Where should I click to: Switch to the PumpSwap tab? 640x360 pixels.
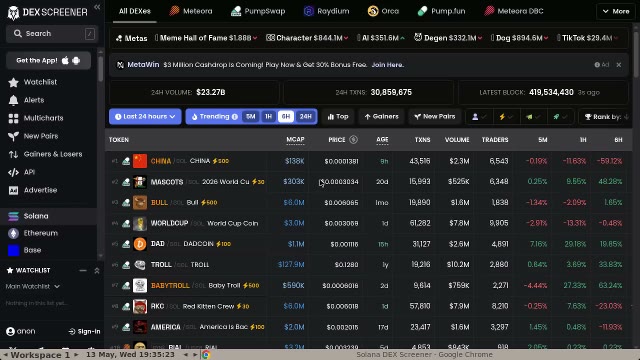258,11
